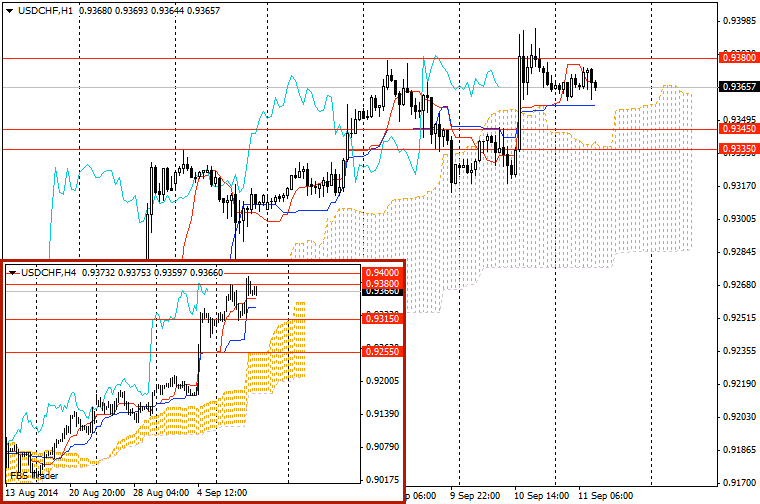Click the 10 Sep 14:00 time label
The image size is (760, 504).
tap(540, 494)
